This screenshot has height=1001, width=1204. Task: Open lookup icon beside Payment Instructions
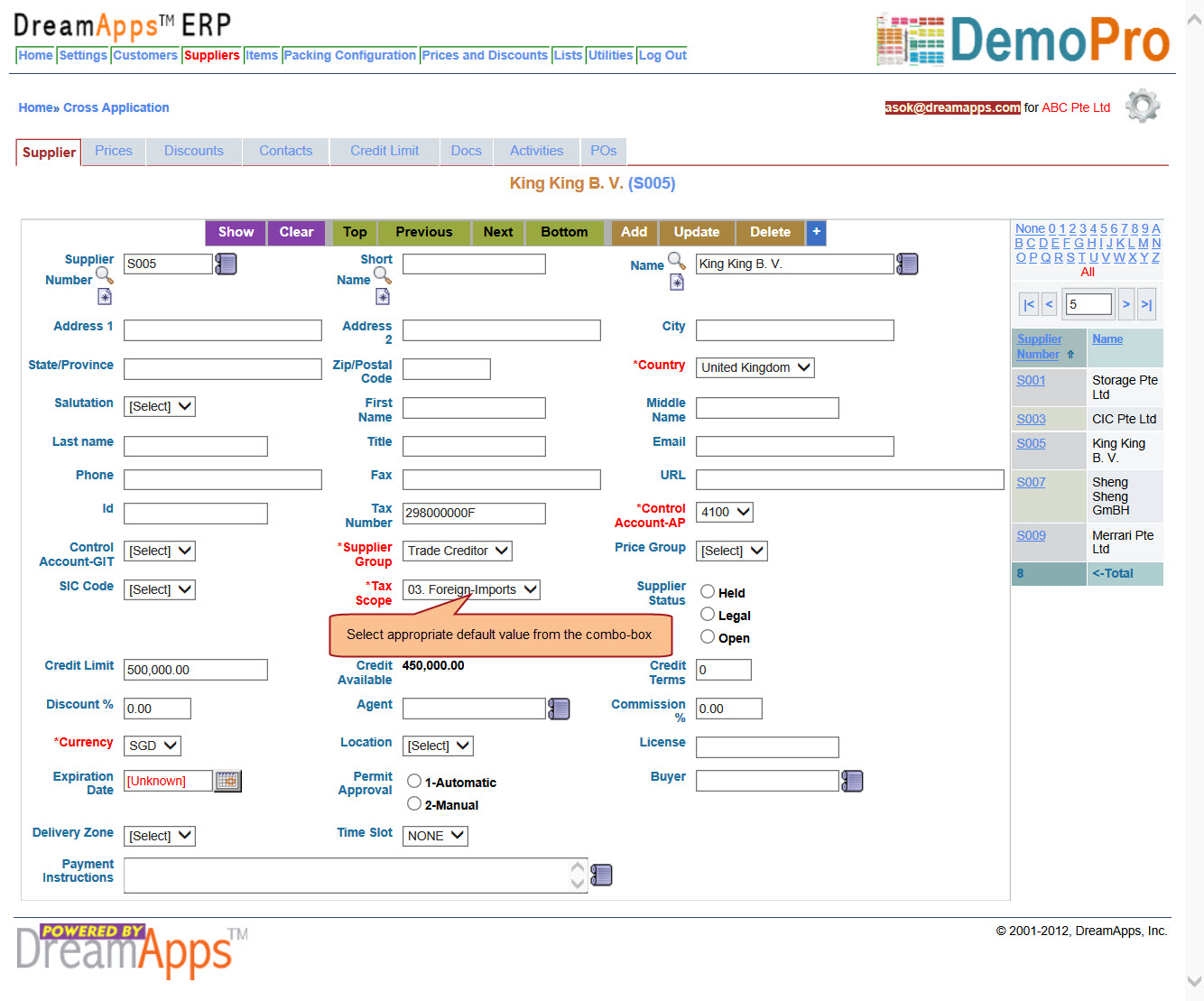(x=601, y=875)
